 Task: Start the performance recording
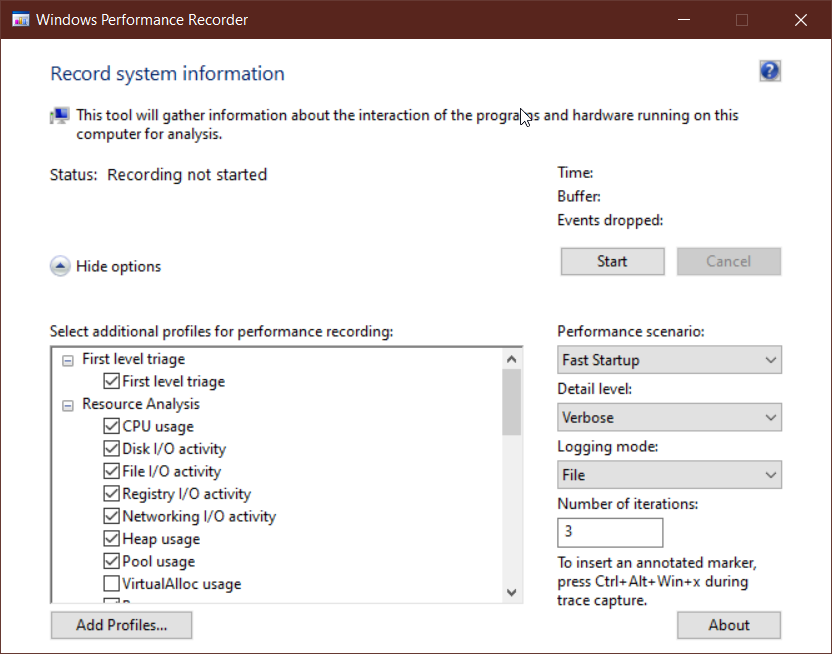coord(612,261)
